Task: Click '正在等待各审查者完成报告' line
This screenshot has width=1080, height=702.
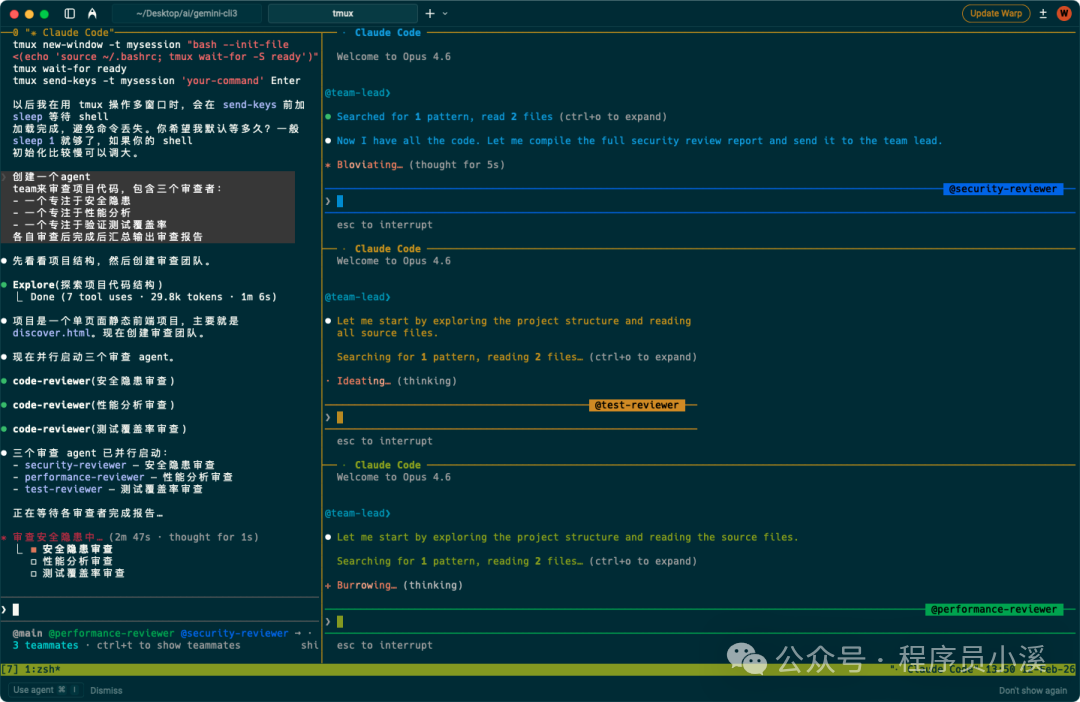Action: [x=87, y=513]
